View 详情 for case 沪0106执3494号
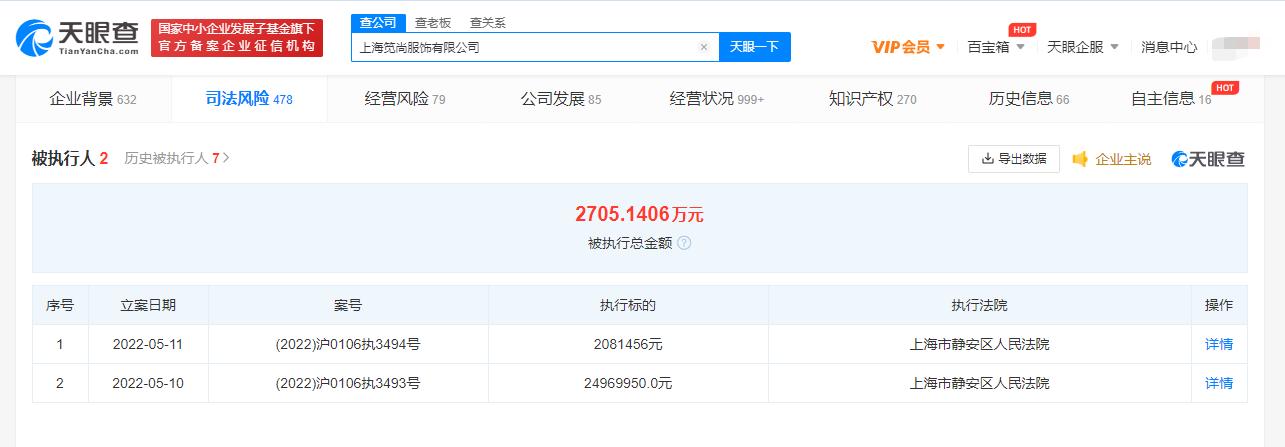1285x447 pixels. (1219, 344)
